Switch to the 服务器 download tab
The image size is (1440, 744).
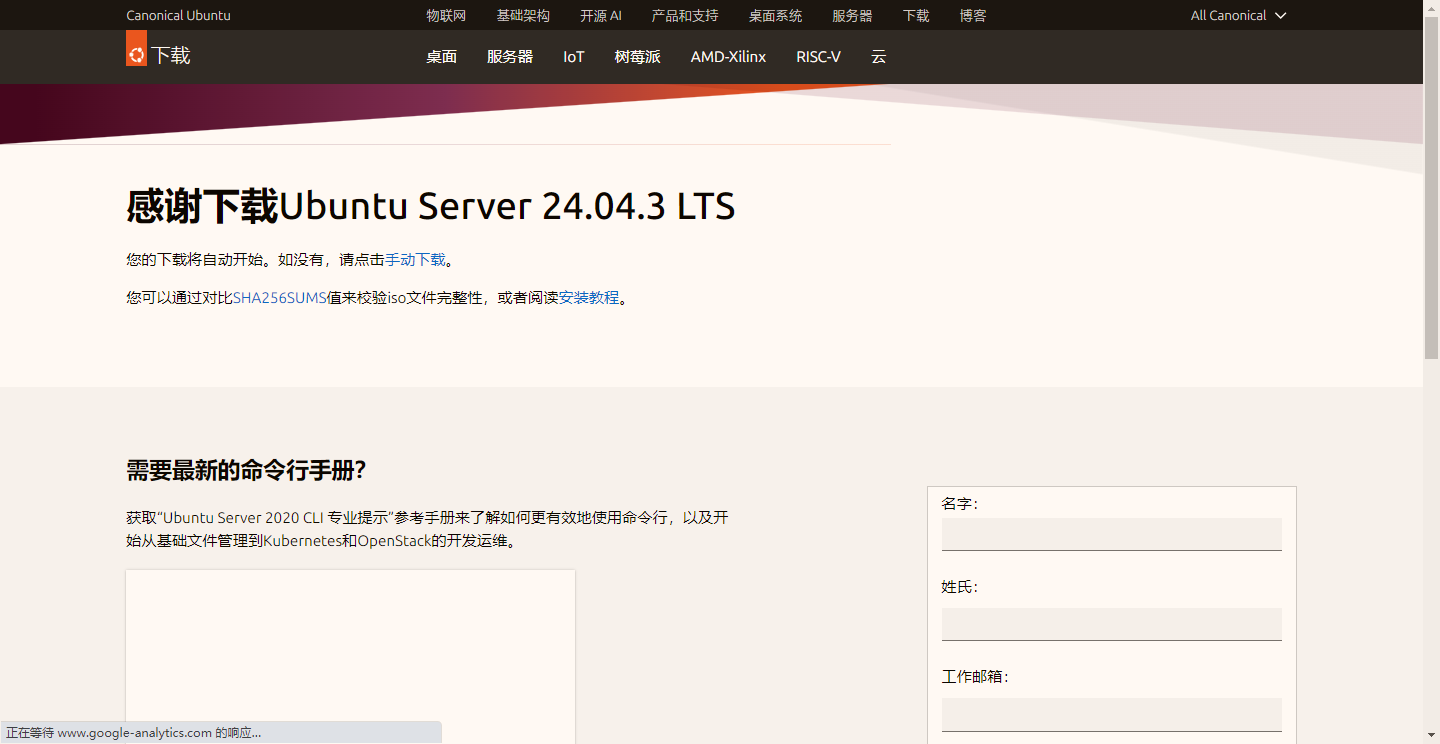pos(510,57)
